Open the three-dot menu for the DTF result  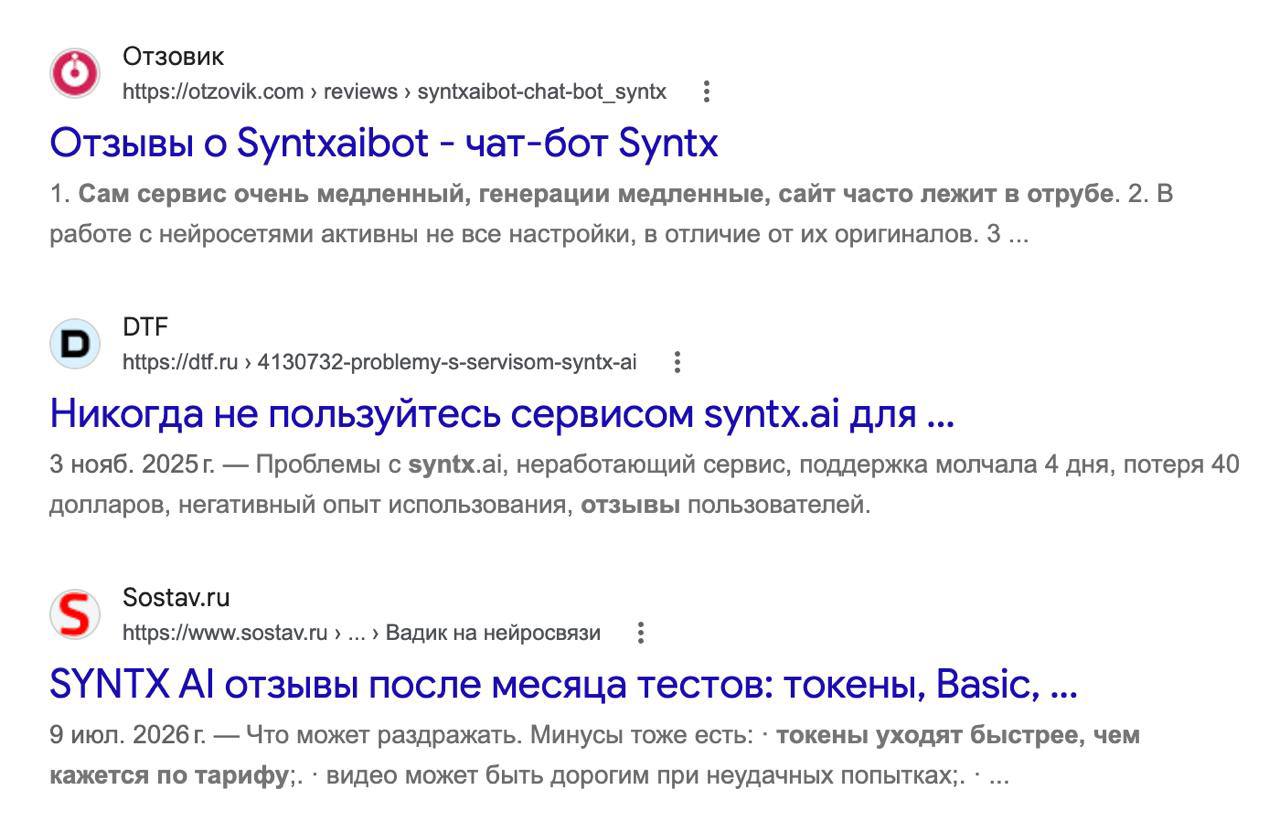click(677, 362)
